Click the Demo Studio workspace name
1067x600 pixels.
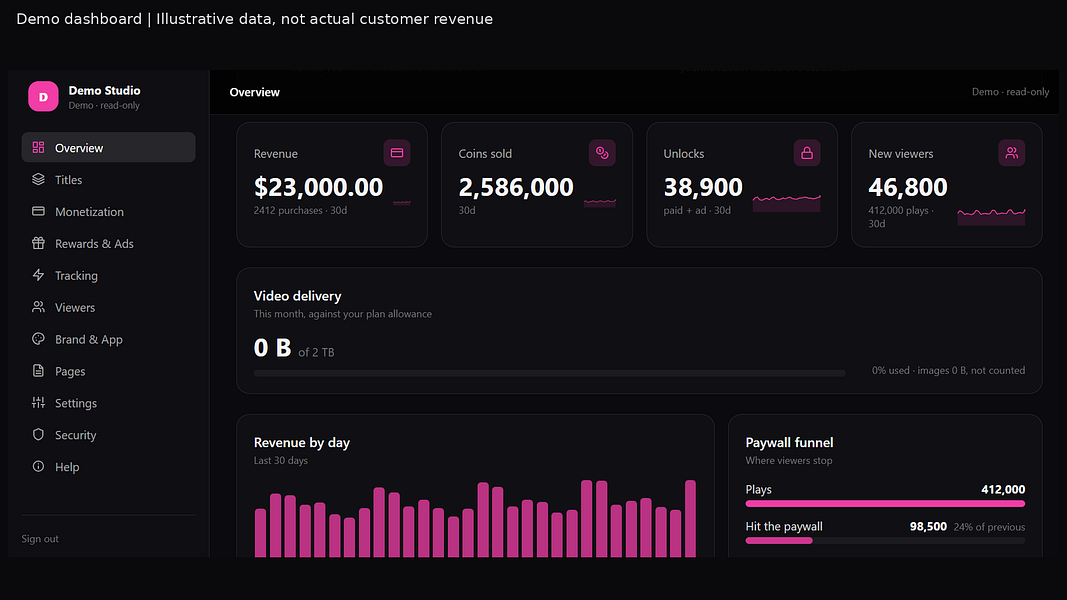104,90
